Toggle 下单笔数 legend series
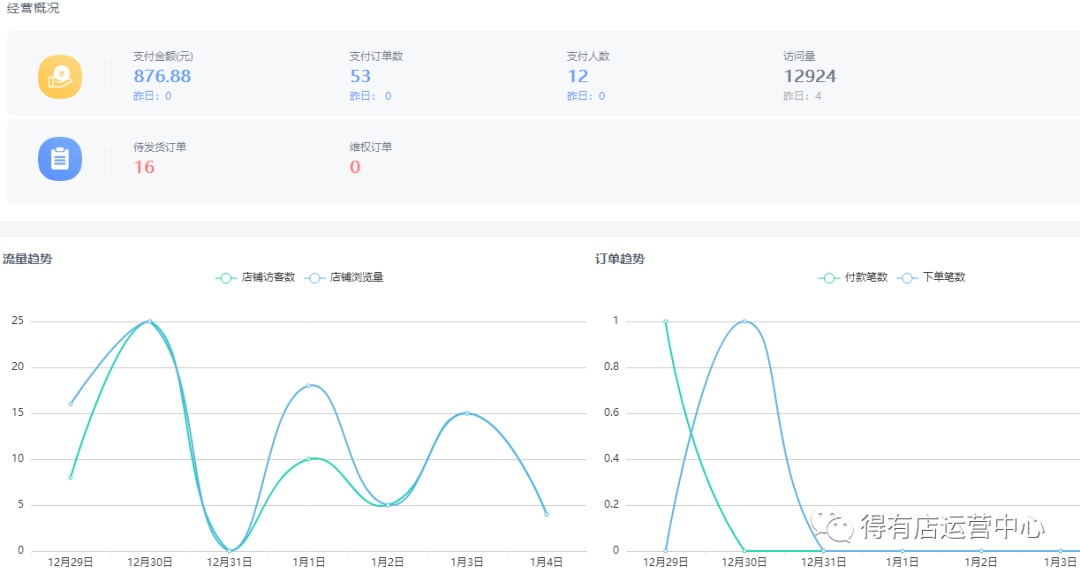This screenshot has height=574, width=1080. click(932, 277)
